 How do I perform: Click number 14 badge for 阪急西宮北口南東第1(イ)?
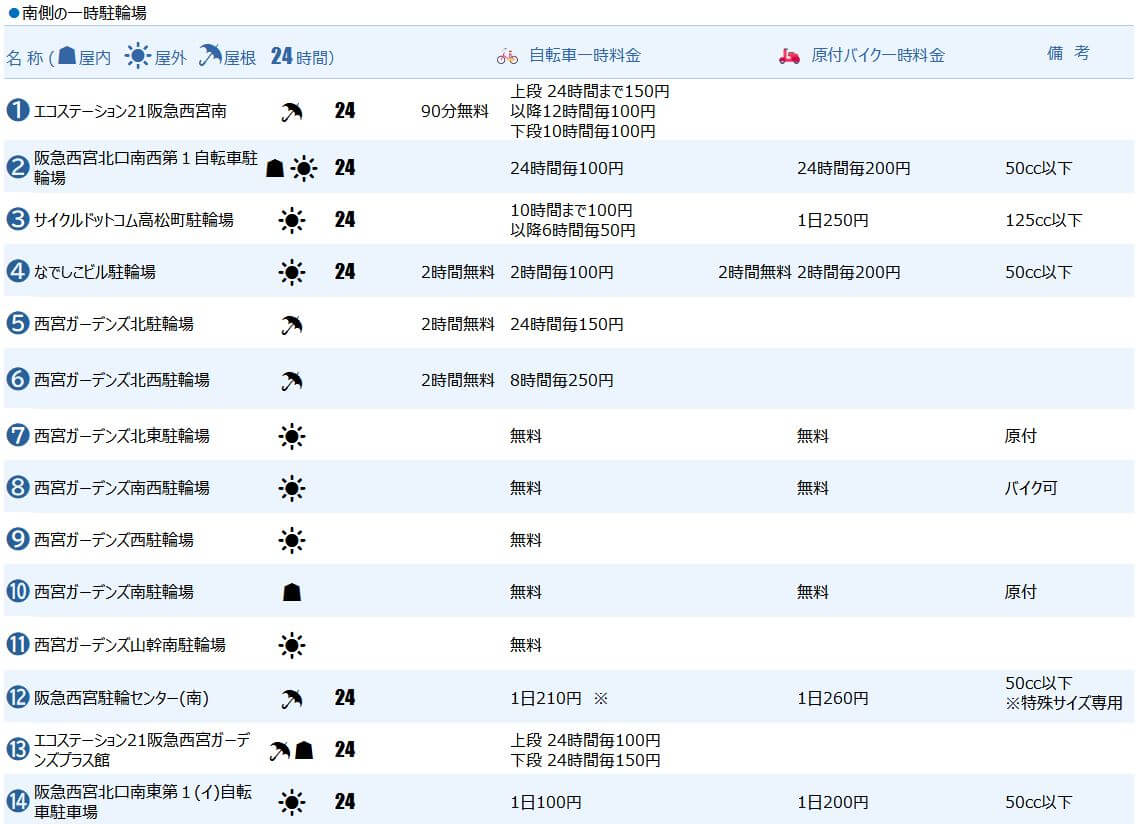point(17,801)
